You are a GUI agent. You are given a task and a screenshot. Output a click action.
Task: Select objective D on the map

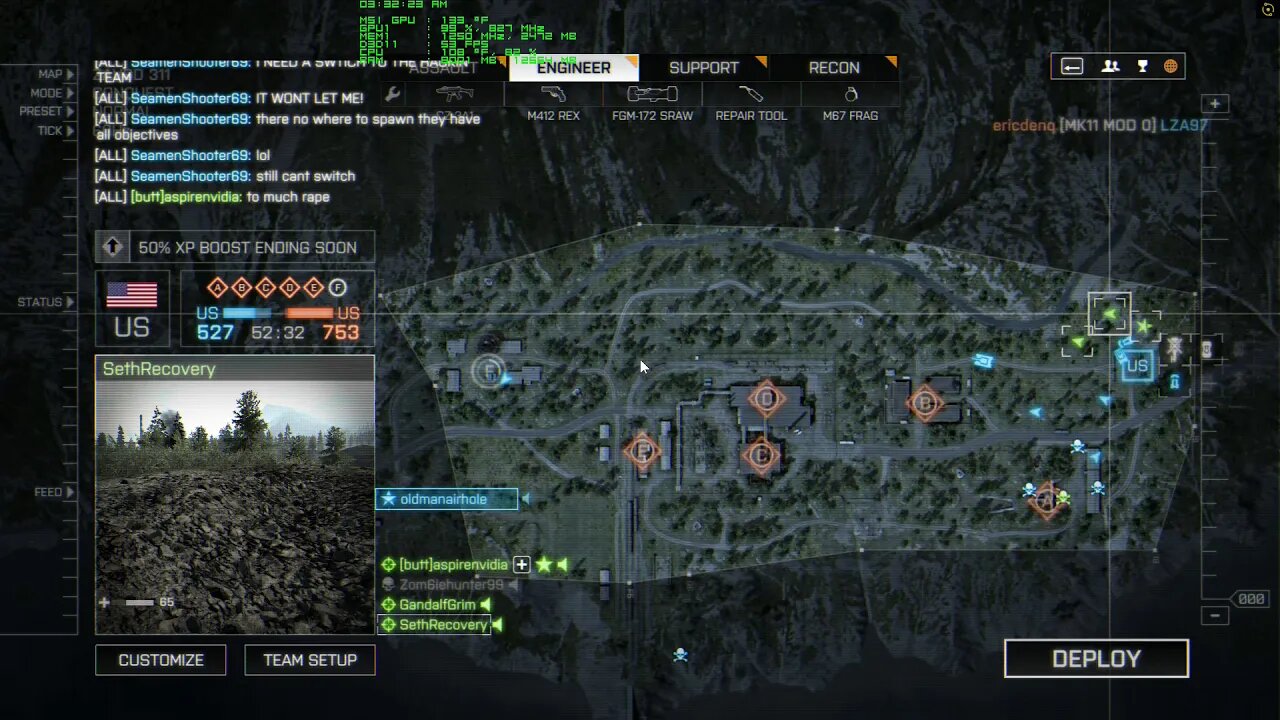[766, 400]
